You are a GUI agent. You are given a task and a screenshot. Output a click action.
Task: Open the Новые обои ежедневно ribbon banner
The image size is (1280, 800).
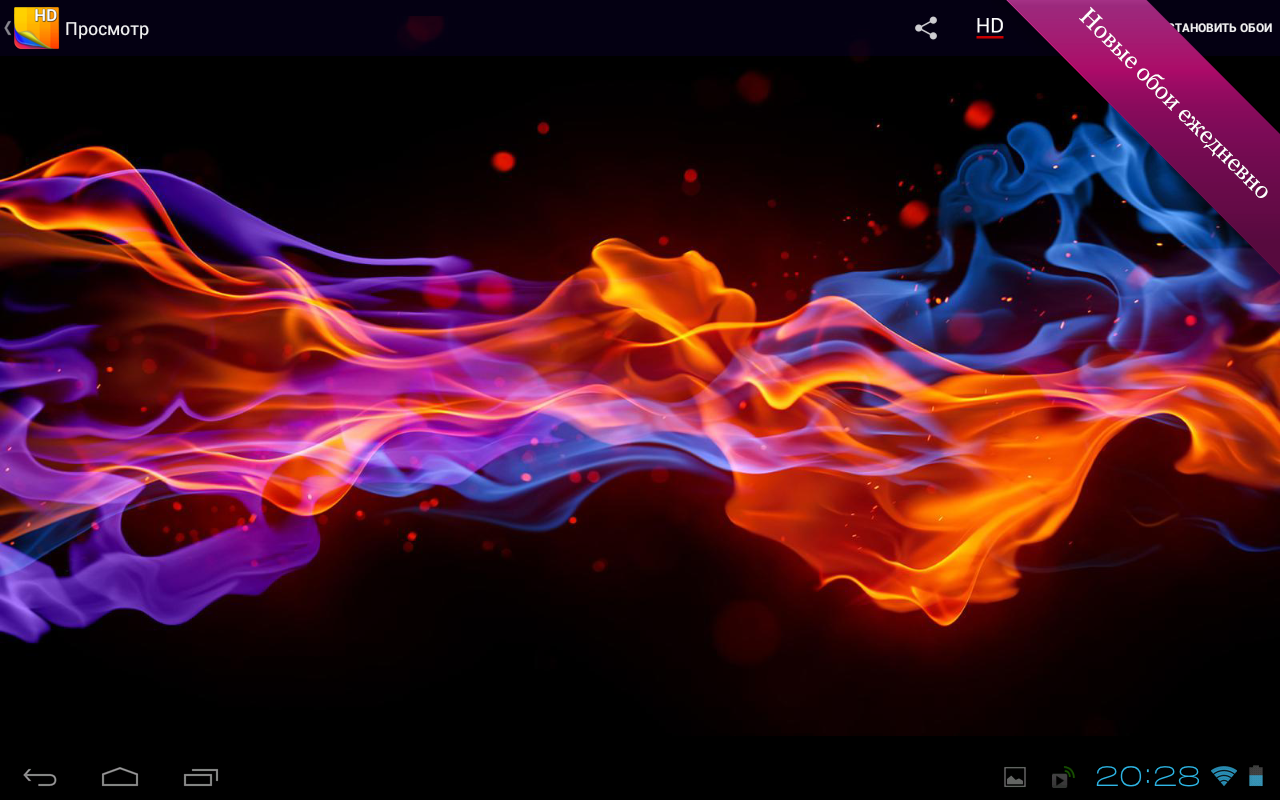pos(1170,103)
